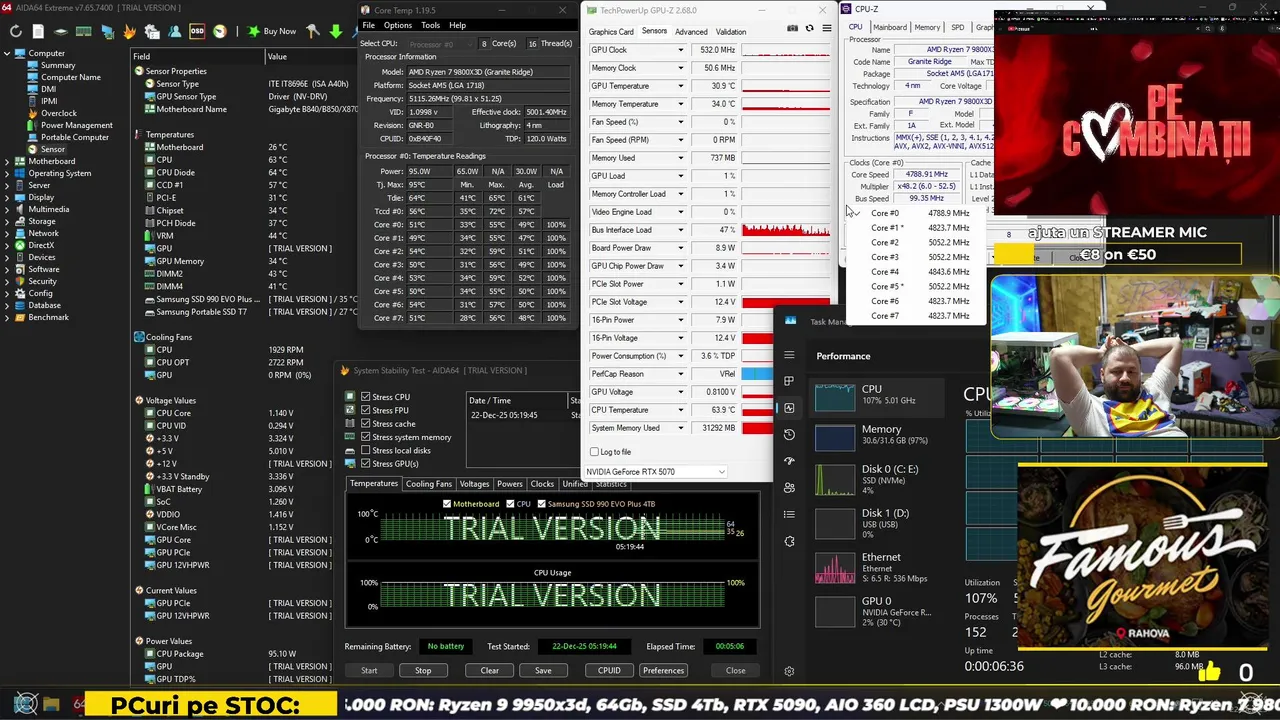The width and height of the screenshot is (1280, 720).
Task: Click the hammer preferences icon in AIDA64 toolbar
Action: tap(313, 31)
